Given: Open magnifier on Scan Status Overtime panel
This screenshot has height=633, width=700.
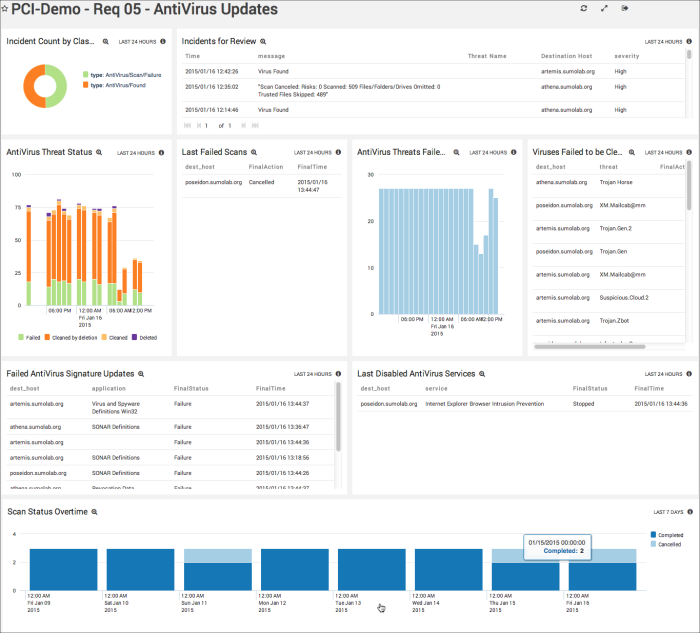Looking at the screenshot, I should pyautogui.click(x=94, y=511).
